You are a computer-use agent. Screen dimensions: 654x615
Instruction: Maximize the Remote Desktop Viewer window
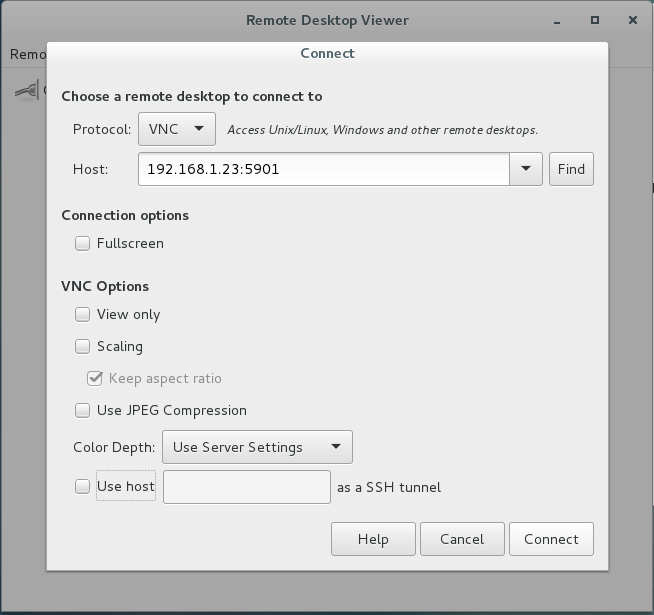click(x=595, y=20)
